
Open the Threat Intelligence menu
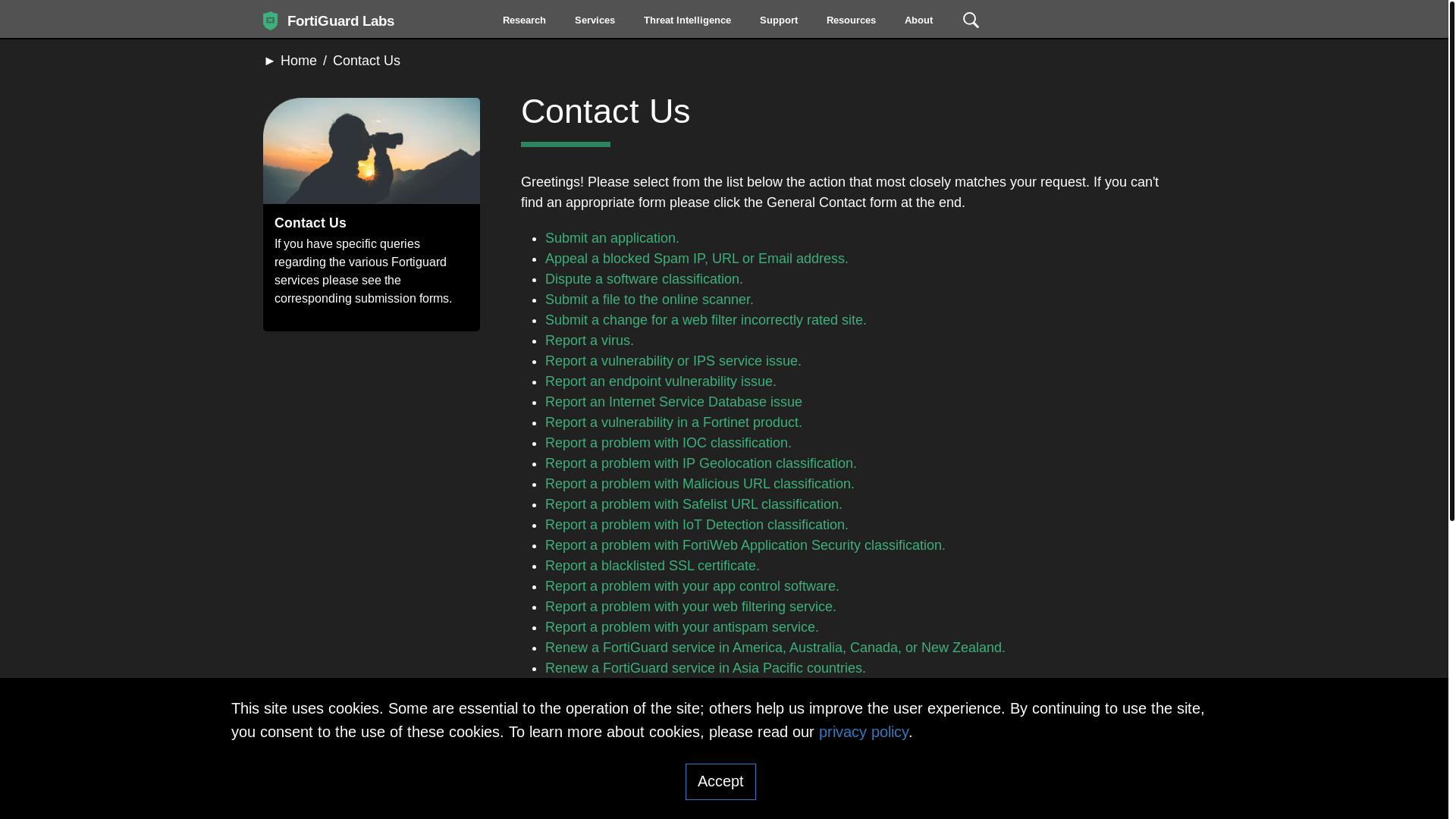pos(687,20)
